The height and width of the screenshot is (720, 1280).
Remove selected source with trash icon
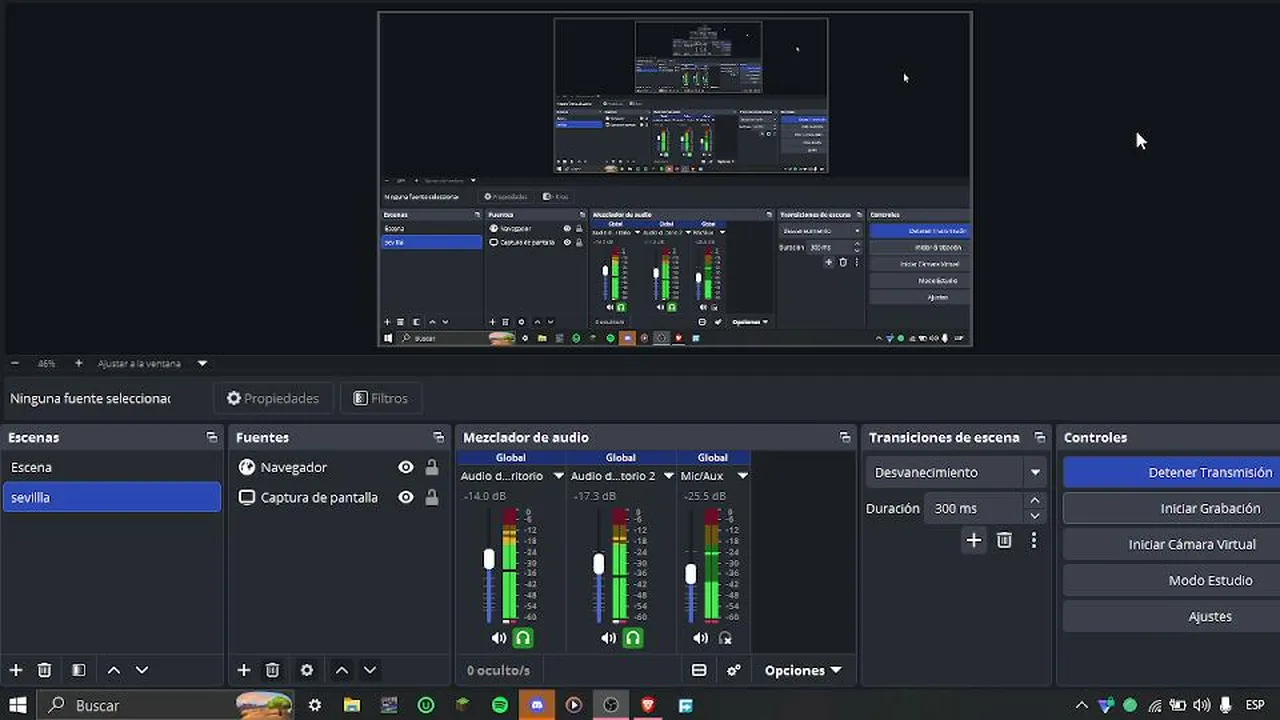coord(272,670)
